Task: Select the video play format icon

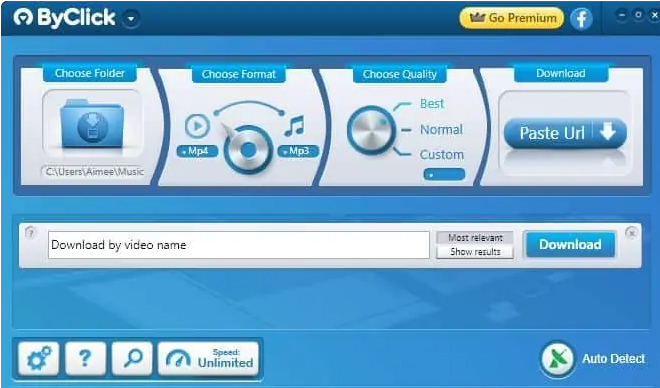Action: tap(197, 125)
